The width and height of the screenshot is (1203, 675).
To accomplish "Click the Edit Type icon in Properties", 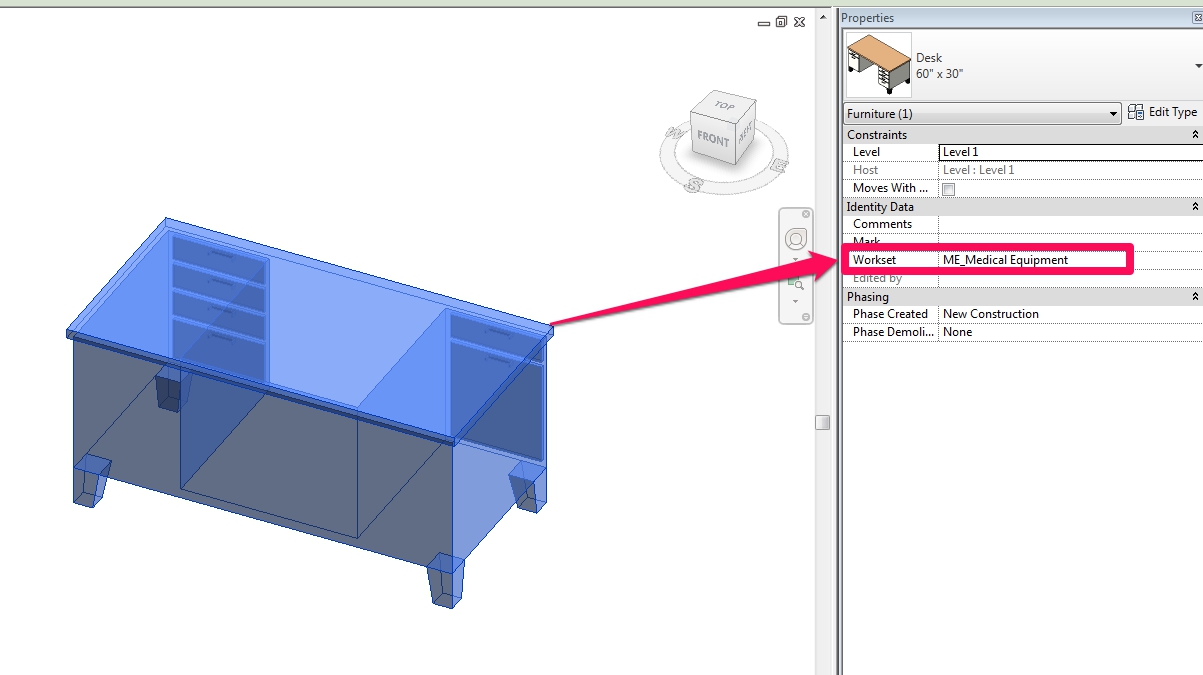I will pyautogui.click(x=1136, y=112).
